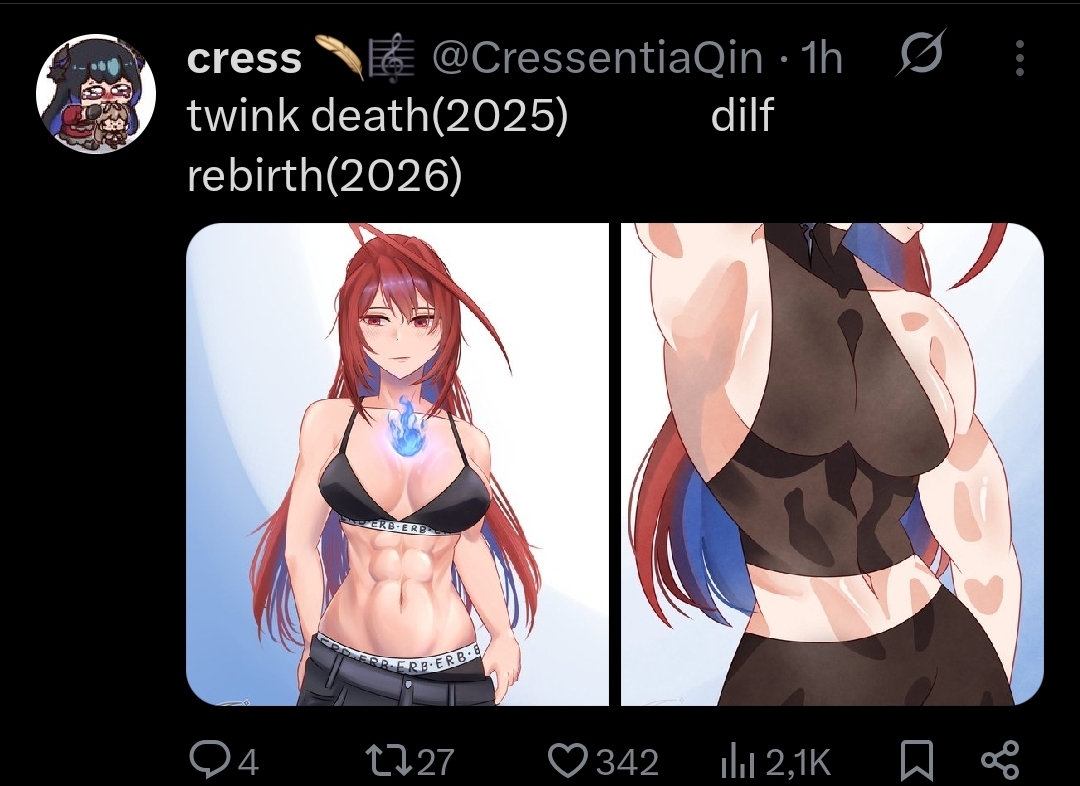Image resolution: width=1080 pixels, height=786 pixels.
Task: Click the repost count 27
Action: coord(436,762)
